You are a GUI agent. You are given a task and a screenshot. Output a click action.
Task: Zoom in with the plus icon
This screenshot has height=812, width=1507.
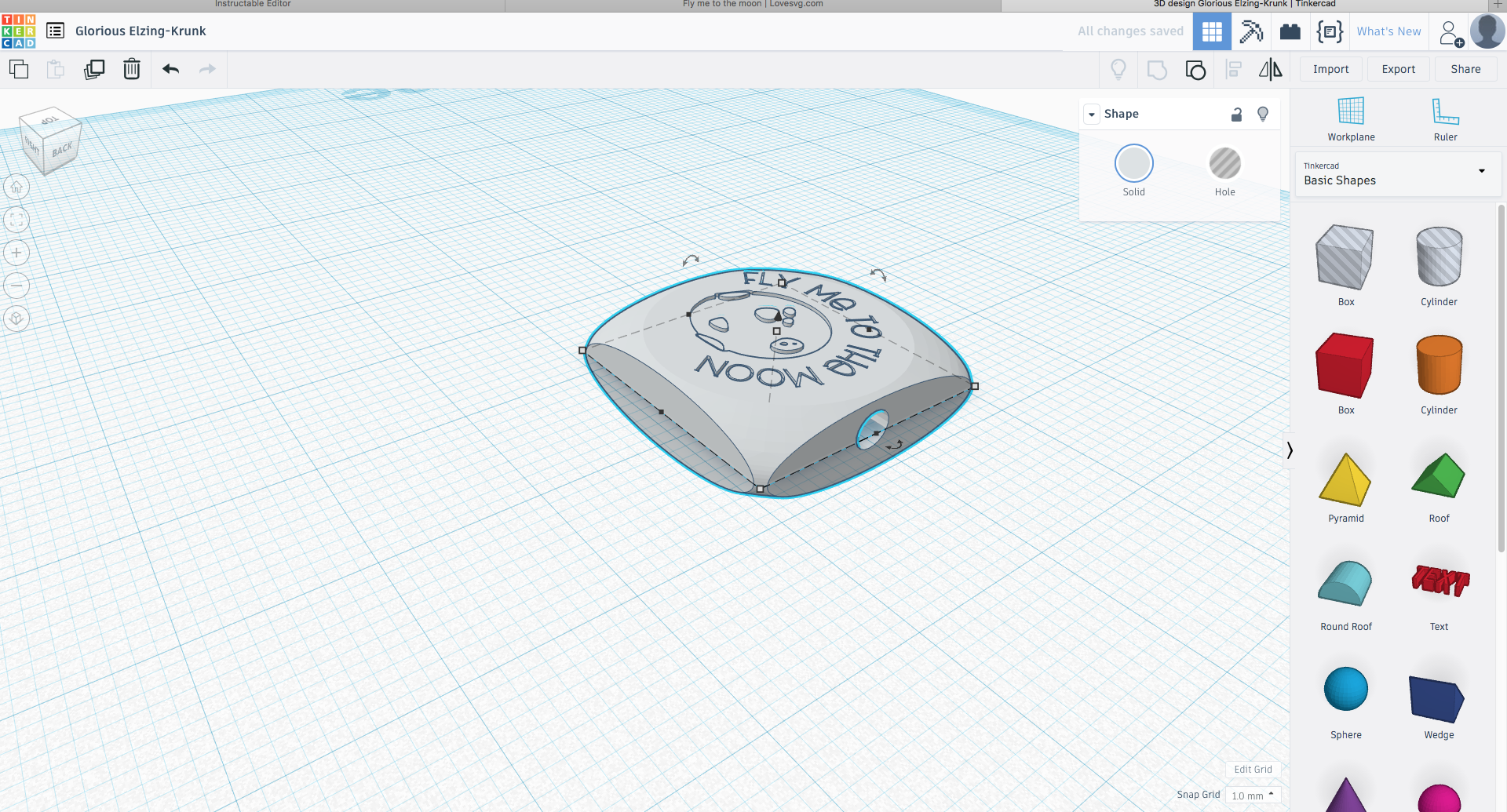point(16,253)
